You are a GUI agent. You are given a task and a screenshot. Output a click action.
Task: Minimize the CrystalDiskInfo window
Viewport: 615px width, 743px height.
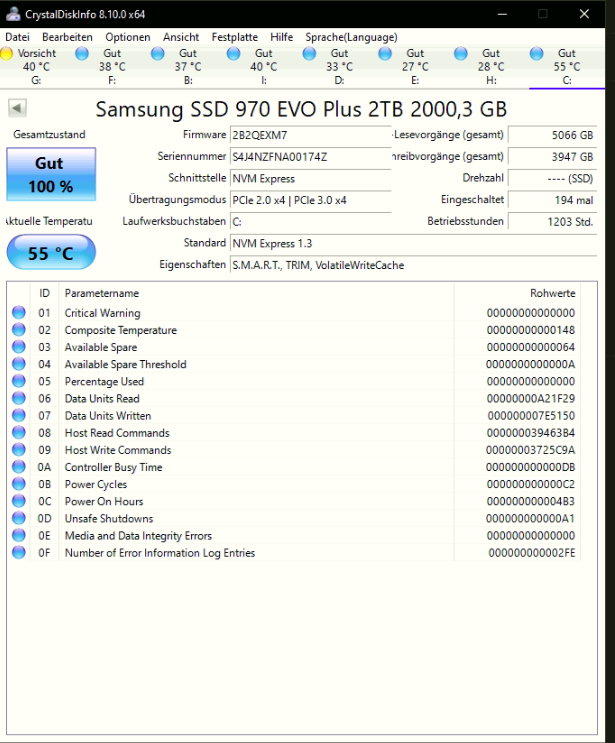(x=502, y=14)
